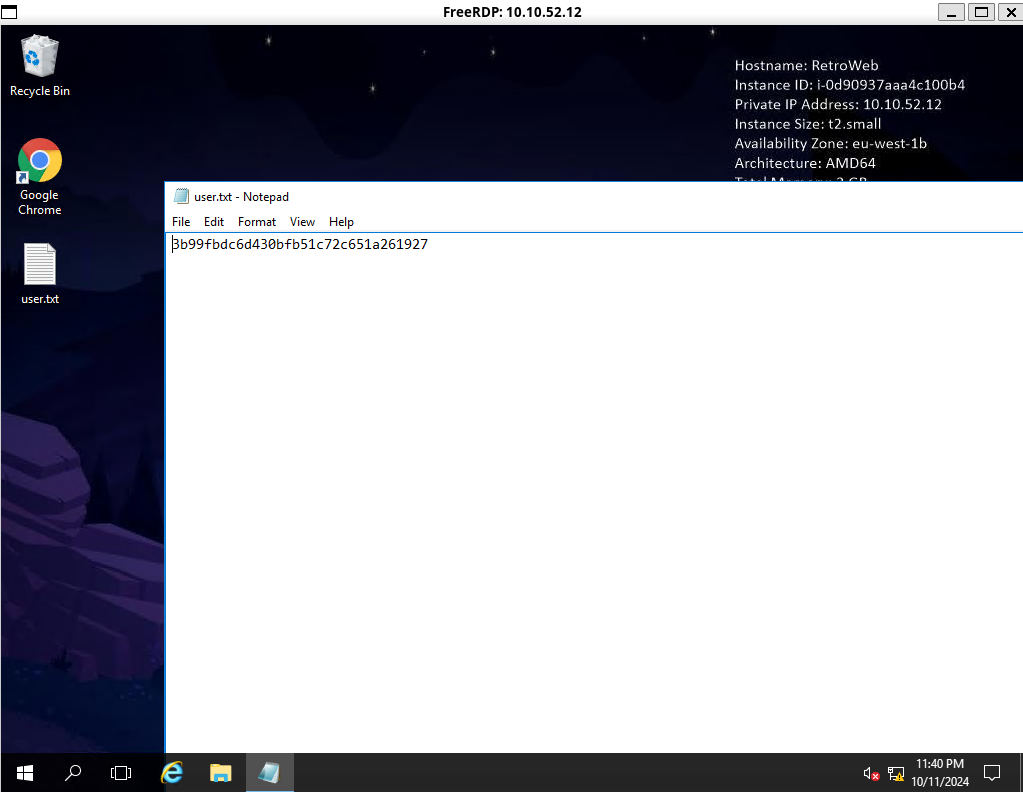Launch Internet Explorer from the taskbar

pos(172,773)
